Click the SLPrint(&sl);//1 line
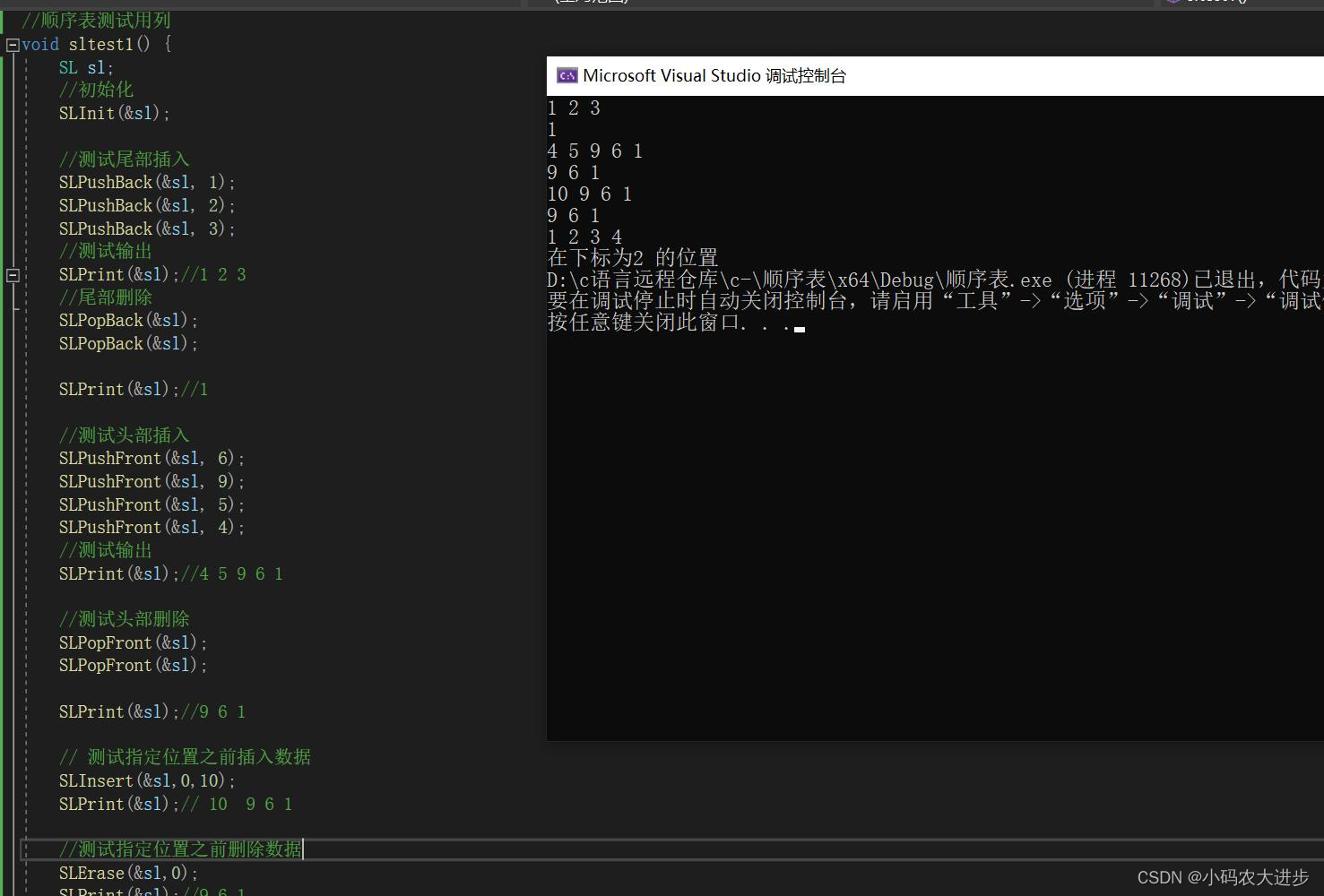This screenshot has width=1324, height=896. click(x=134, y=389)
